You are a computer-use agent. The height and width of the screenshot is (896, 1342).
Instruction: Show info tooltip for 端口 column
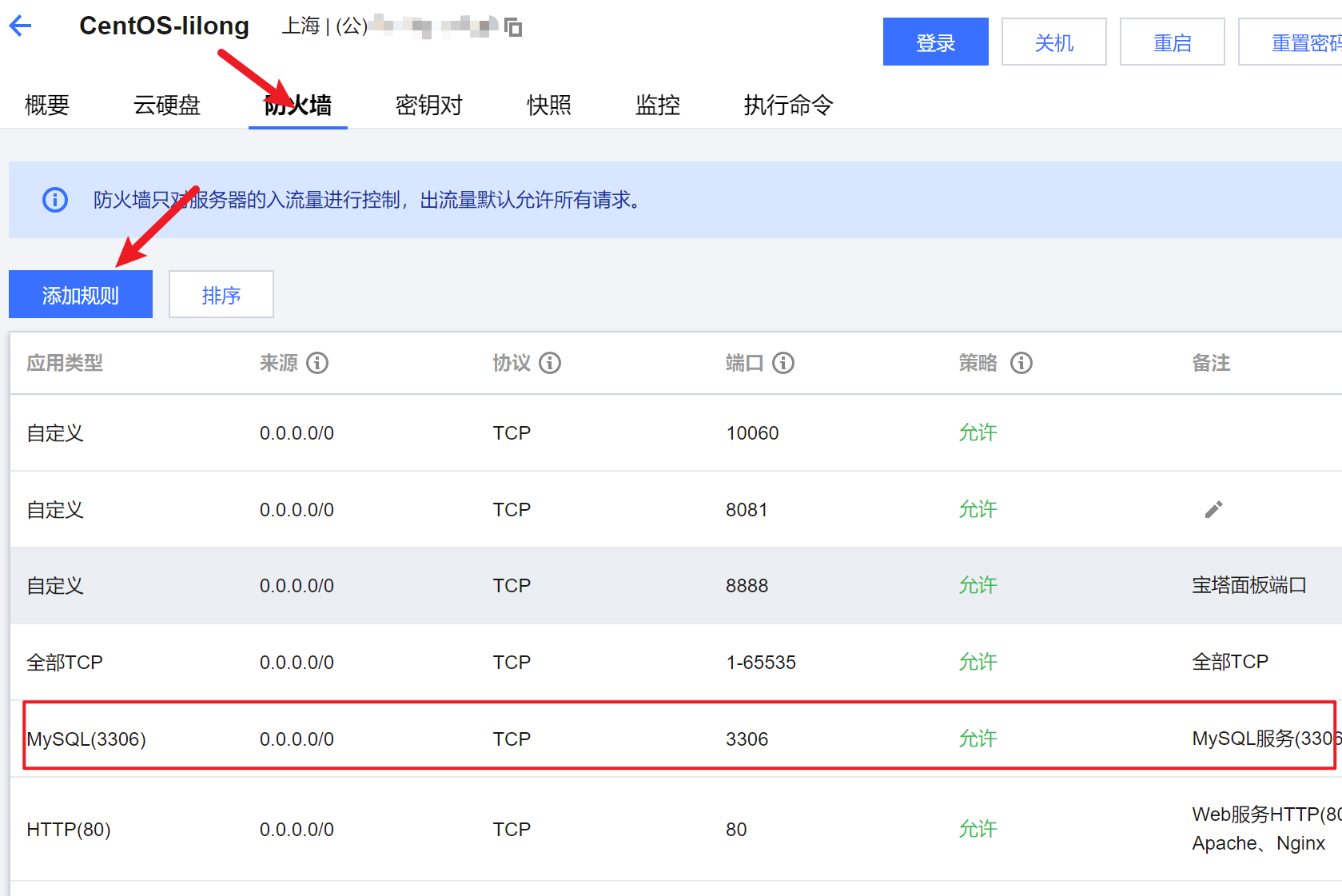pyautogui.click(x=783, y=363)
